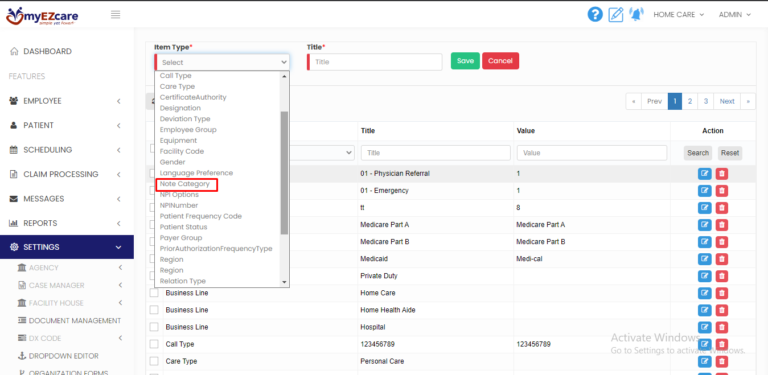Delete the Personal Care row

[721, 361]
